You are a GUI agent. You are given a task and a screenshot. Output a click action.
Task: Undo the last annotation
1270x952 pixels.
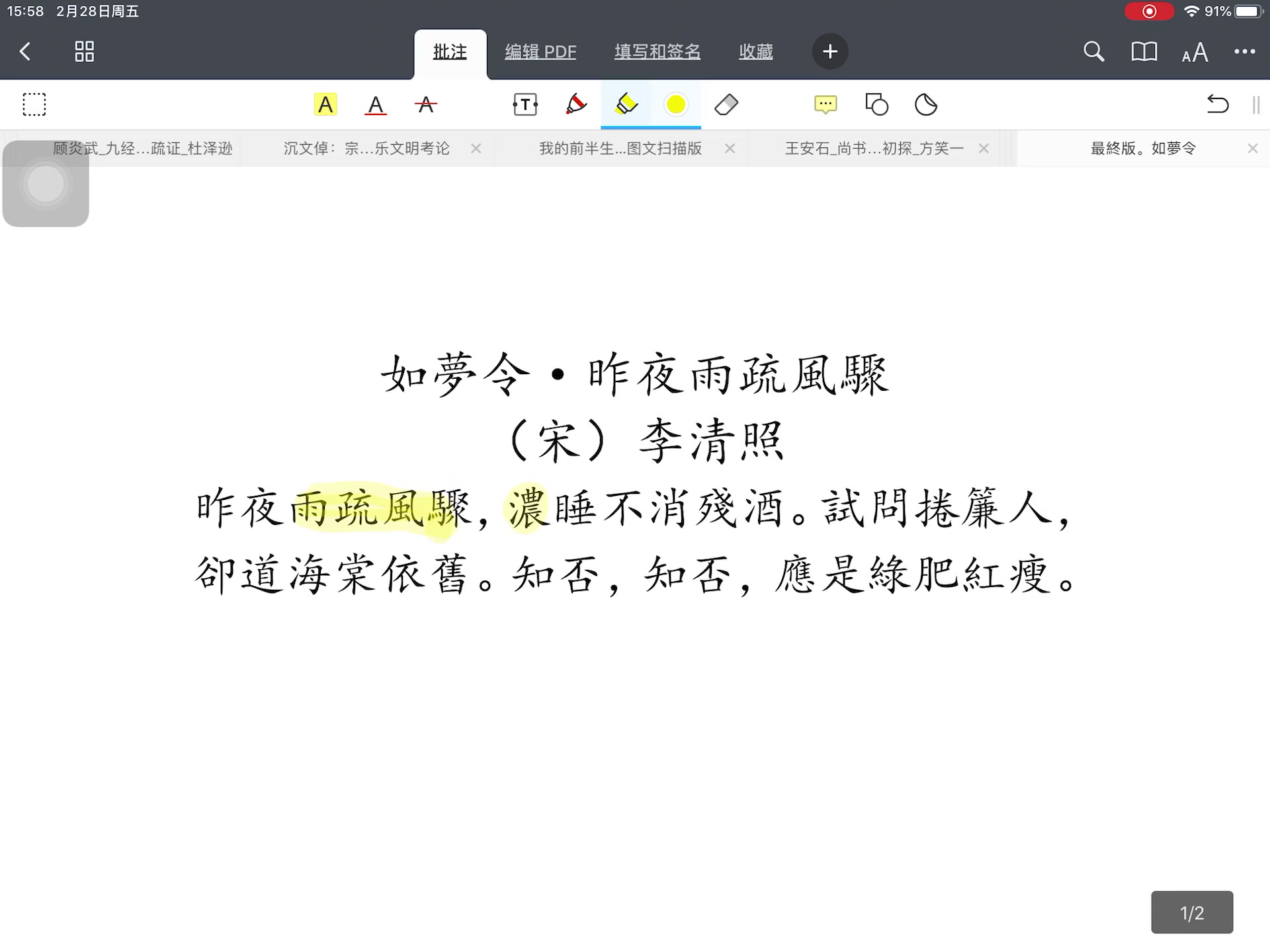1217,104
